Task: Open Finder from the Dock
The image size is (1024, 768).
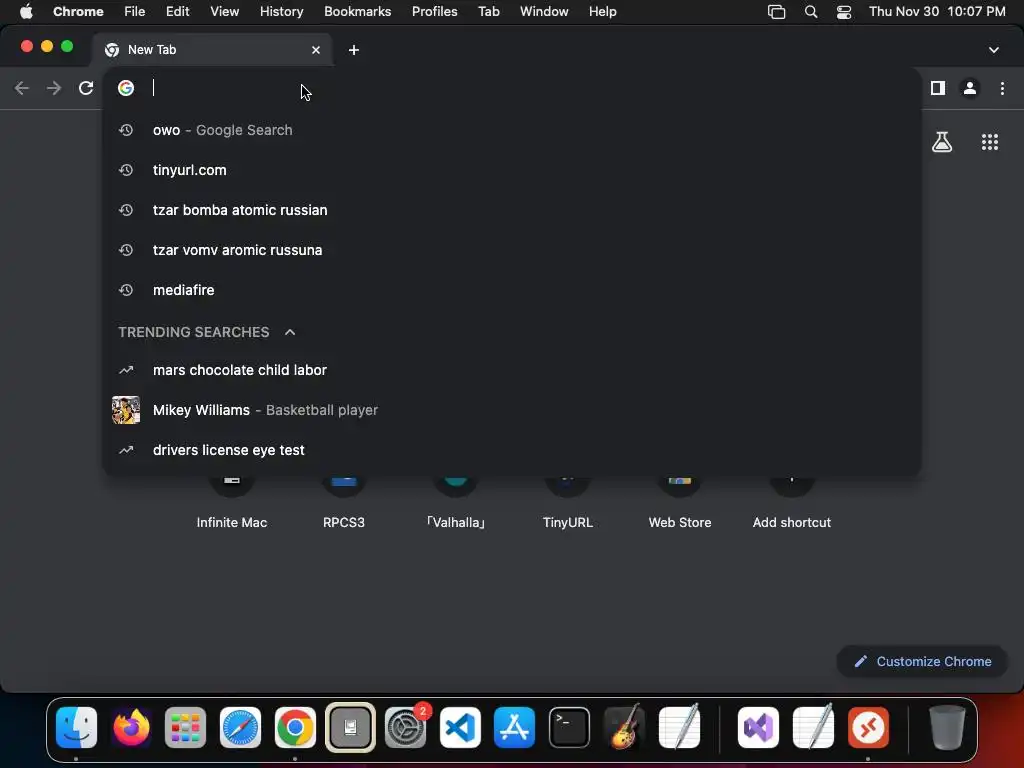Action: (76, 727)
